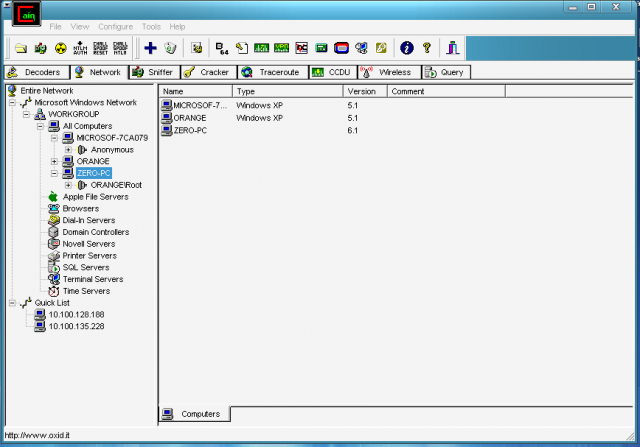Collapse the MICROSOF-7CA079 tree node
The image size is (640, 447).
[x=54, y=138]
